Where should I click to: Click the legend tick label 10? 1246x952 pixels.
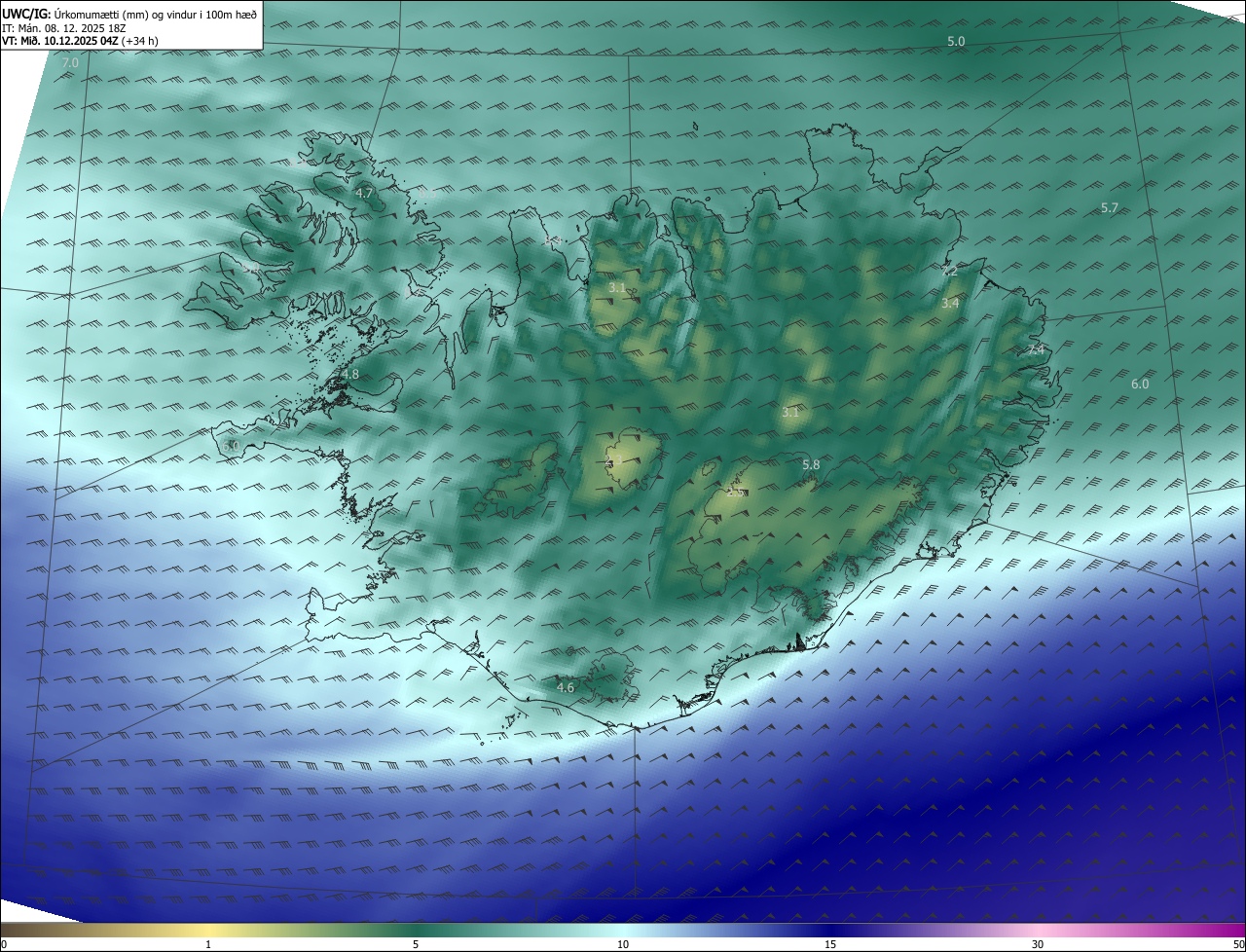623,944
